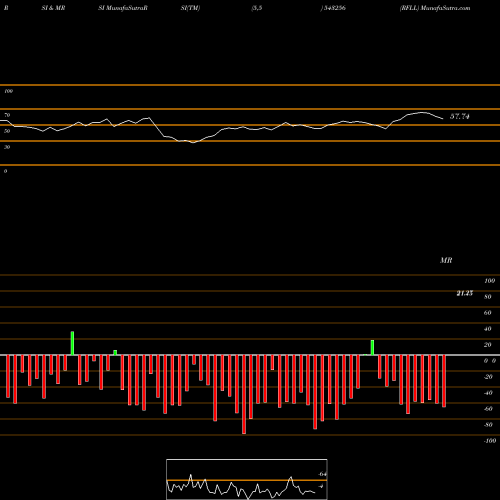This screenshot has width=500, height=500.
Task: Click the RSI axis label 30
Action: tap(7, 147)
